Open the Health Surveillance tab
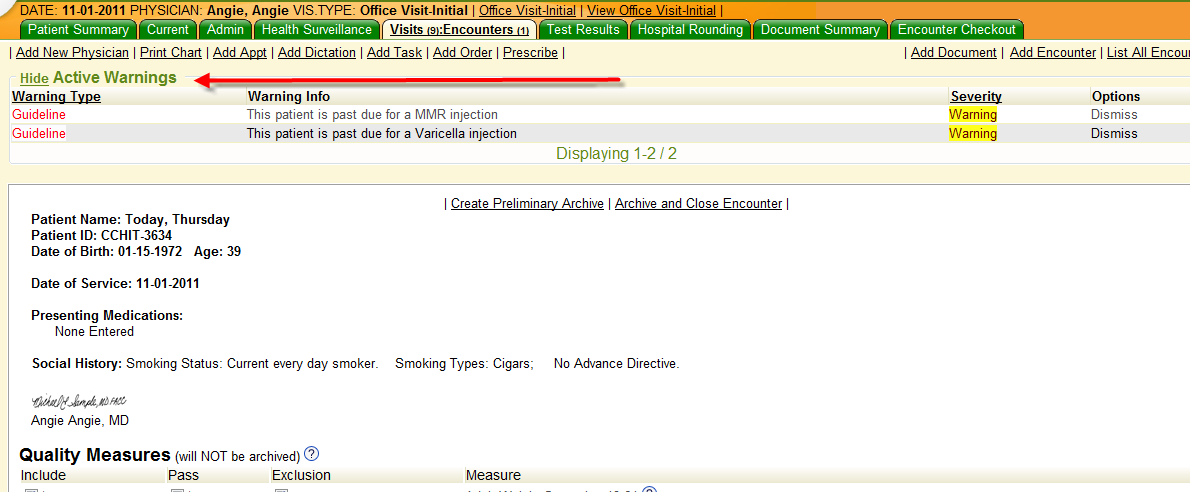 tap(316, 29)
